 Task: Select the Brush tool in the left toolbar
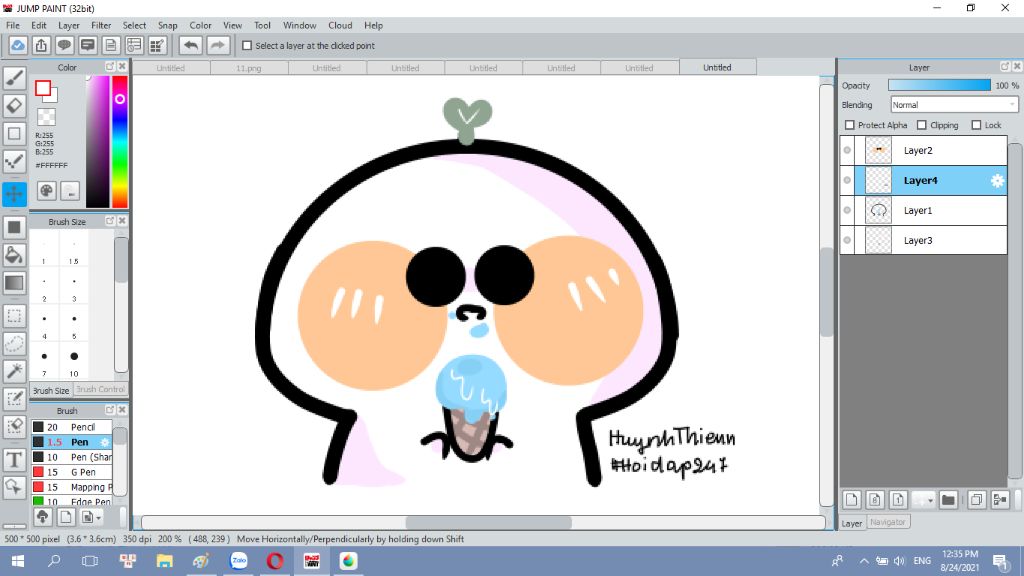pos(14,78)
